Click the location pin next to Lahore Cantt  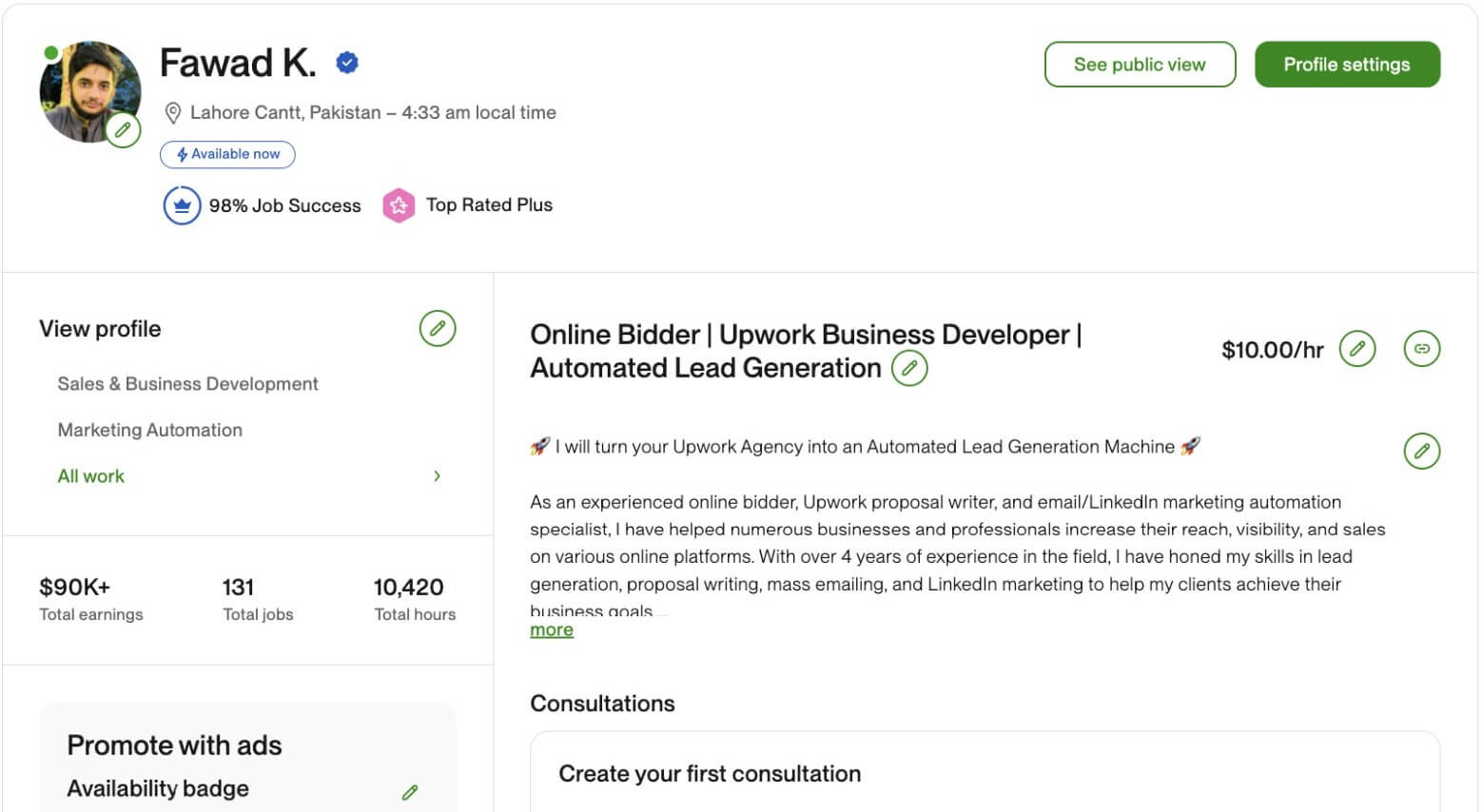coord(173,112)
